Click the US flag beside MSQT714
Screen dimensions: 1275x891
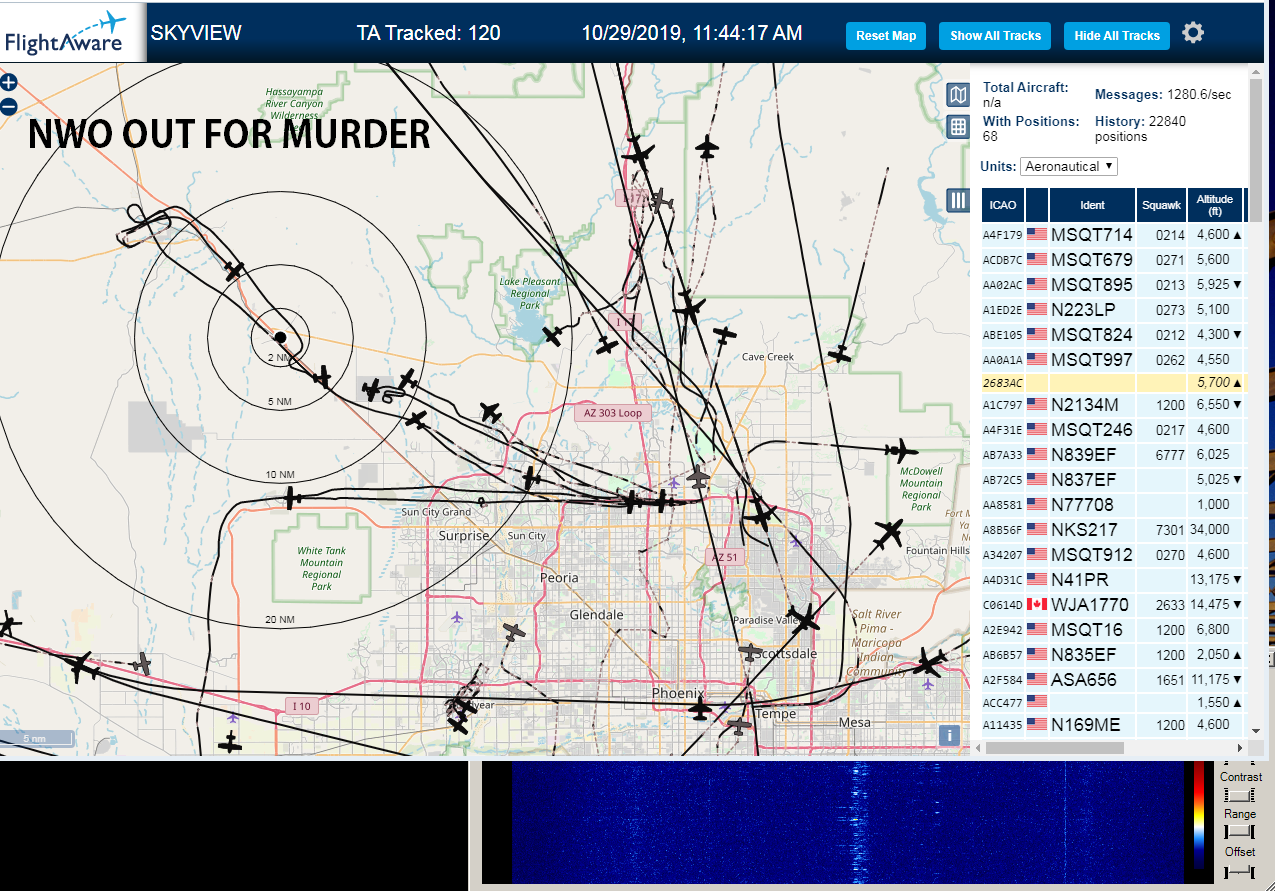point(1036,235)
